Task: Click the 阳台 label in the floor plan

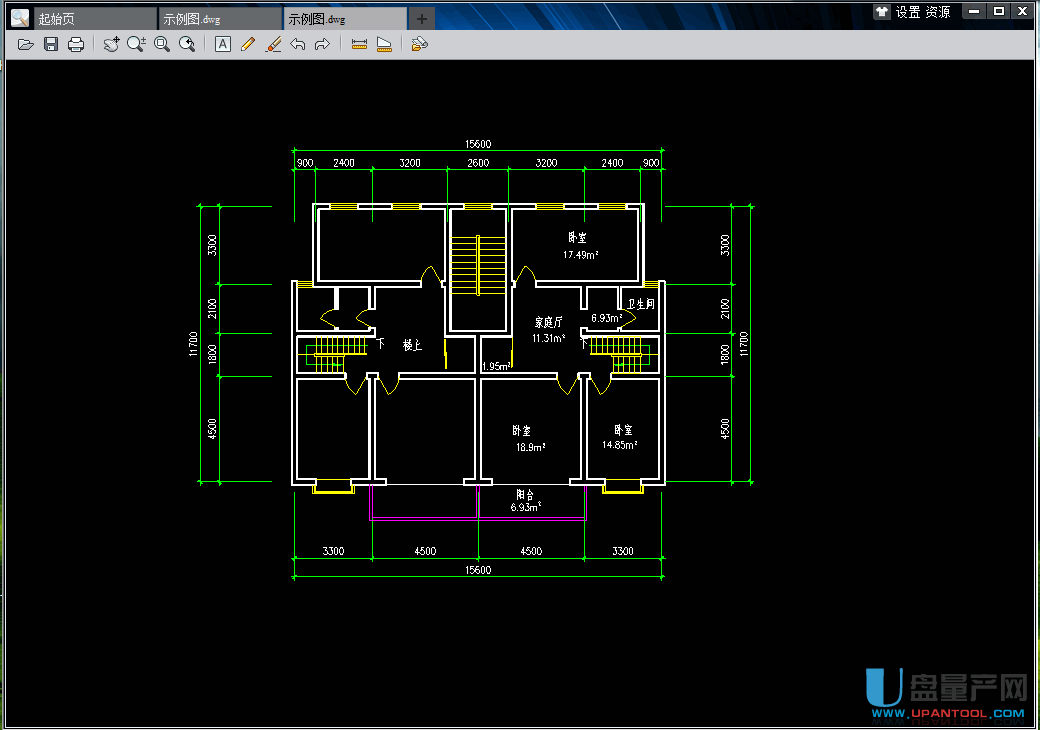Action: (x=524, y=494)
